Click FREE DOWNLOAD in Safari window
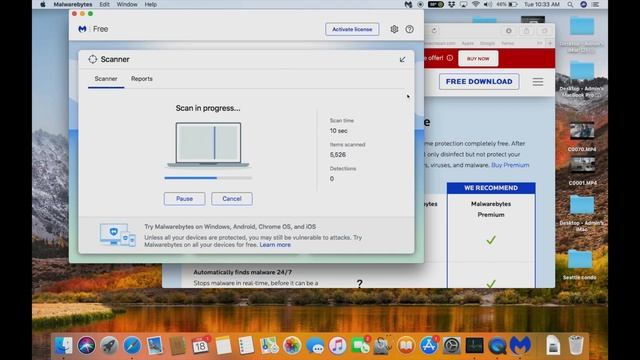The width and height of the screenshot is (640, 360). click(479, 82)
